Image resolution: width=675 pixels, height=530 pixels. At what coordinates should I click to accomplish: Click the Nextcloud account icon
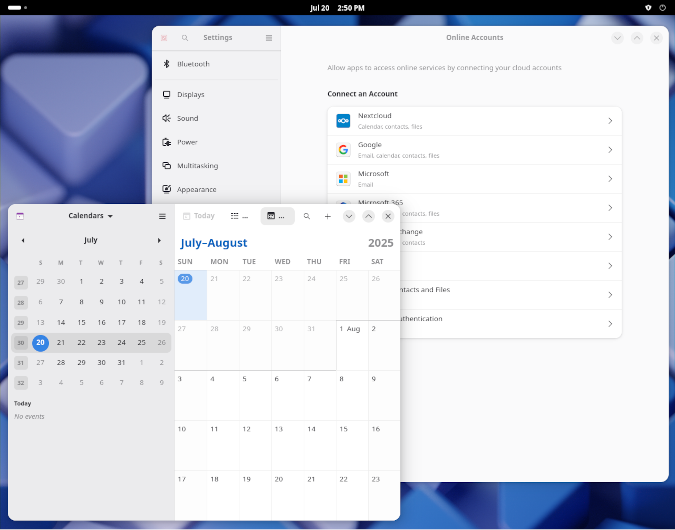tap(343, 121)
